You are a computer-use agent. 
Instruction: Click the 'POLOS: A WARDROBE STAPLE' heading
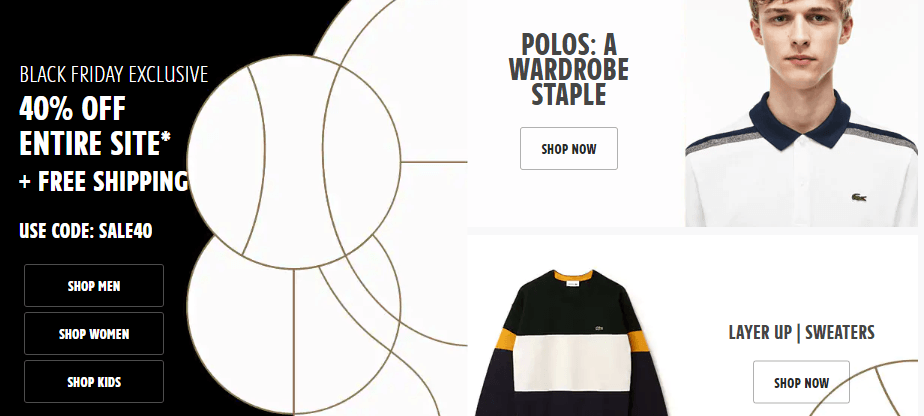(569, 69)
